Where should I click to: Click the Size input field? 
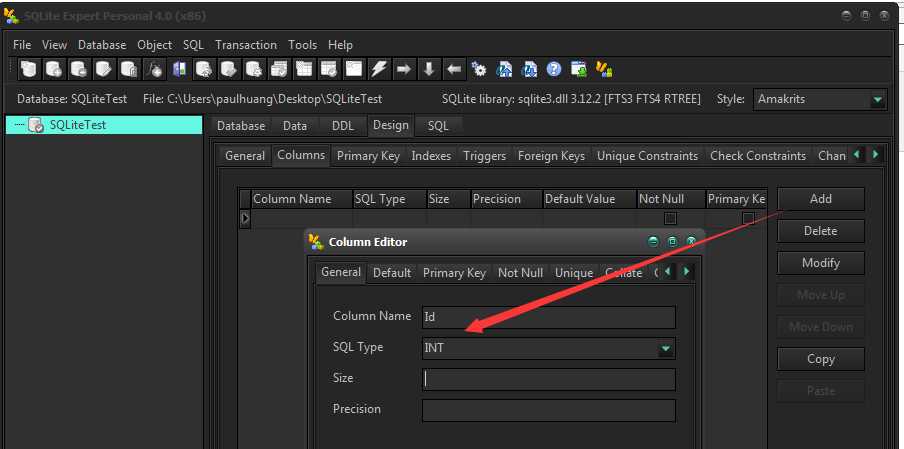click(548, 379)
